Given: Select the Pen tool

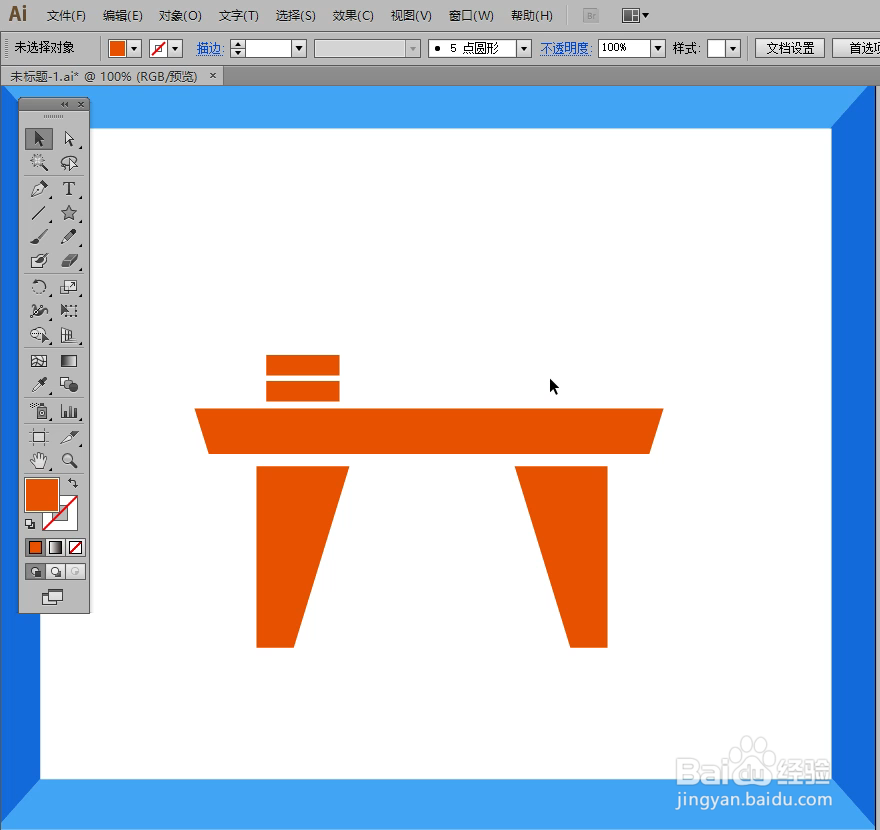Looking at the screenshot, I should click(x=39, y=189).
